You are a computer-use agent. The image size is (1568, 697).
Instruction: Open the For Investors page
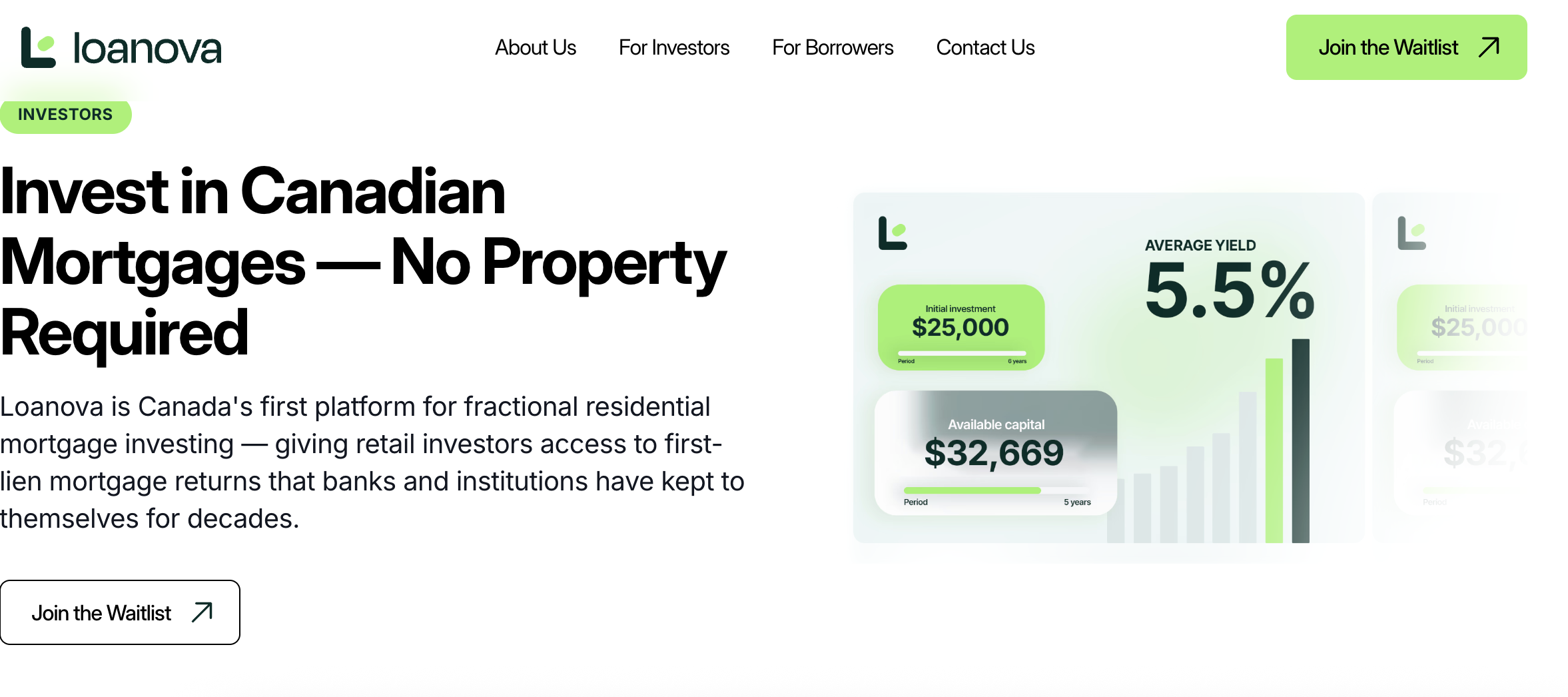point(674,47)
